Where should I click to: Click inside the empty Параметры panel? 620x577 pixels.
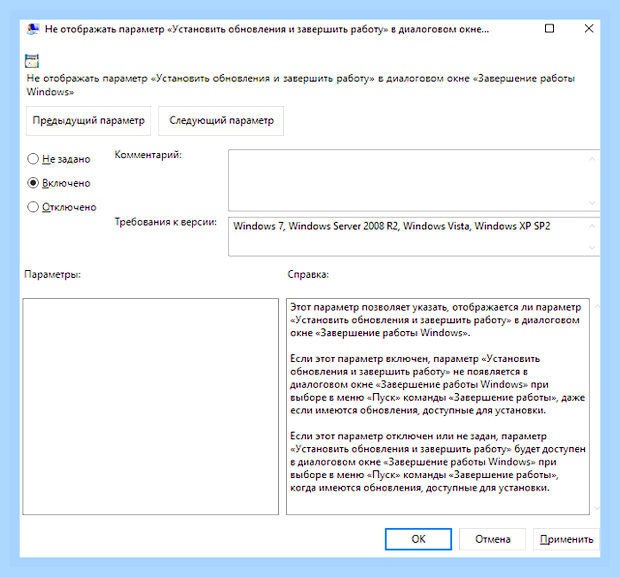coord(151,407)
